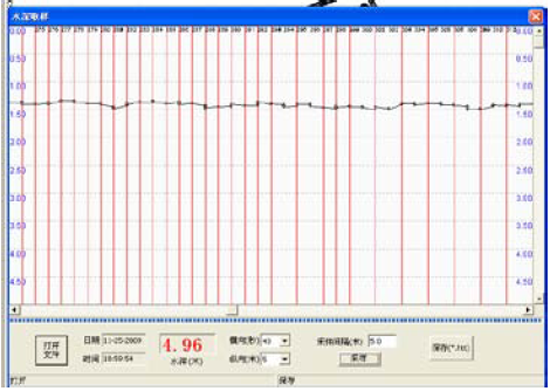Click the chart's horizontal scrollbar right arrow
Screen dimensions: 550x391
point(528,310)
